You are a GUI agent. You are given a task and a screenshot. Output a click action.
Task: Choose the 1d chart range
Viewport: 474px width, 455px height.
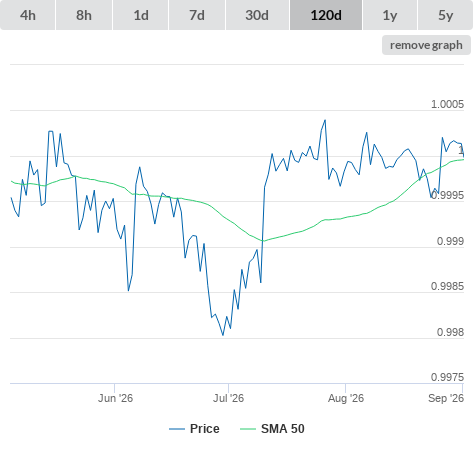click(141, 15)
